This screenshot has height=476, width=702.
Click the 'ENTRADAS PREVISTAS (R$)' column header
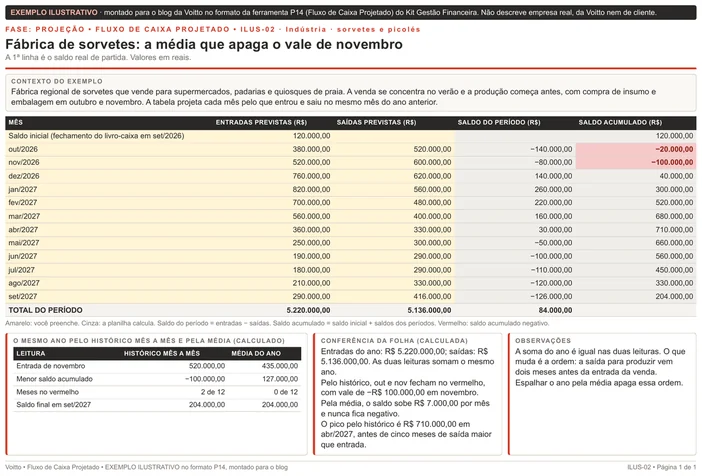[x=261, y=122]
